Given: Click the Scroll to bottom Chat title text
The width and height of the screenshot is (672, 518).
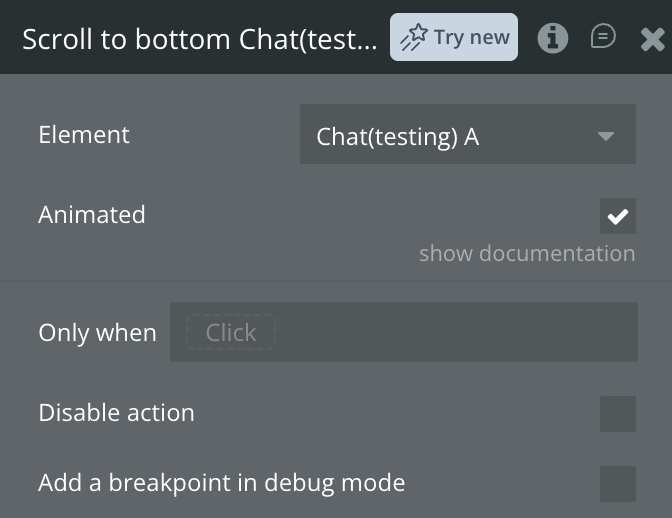Looking at the screenshot, I should [200, 39].
